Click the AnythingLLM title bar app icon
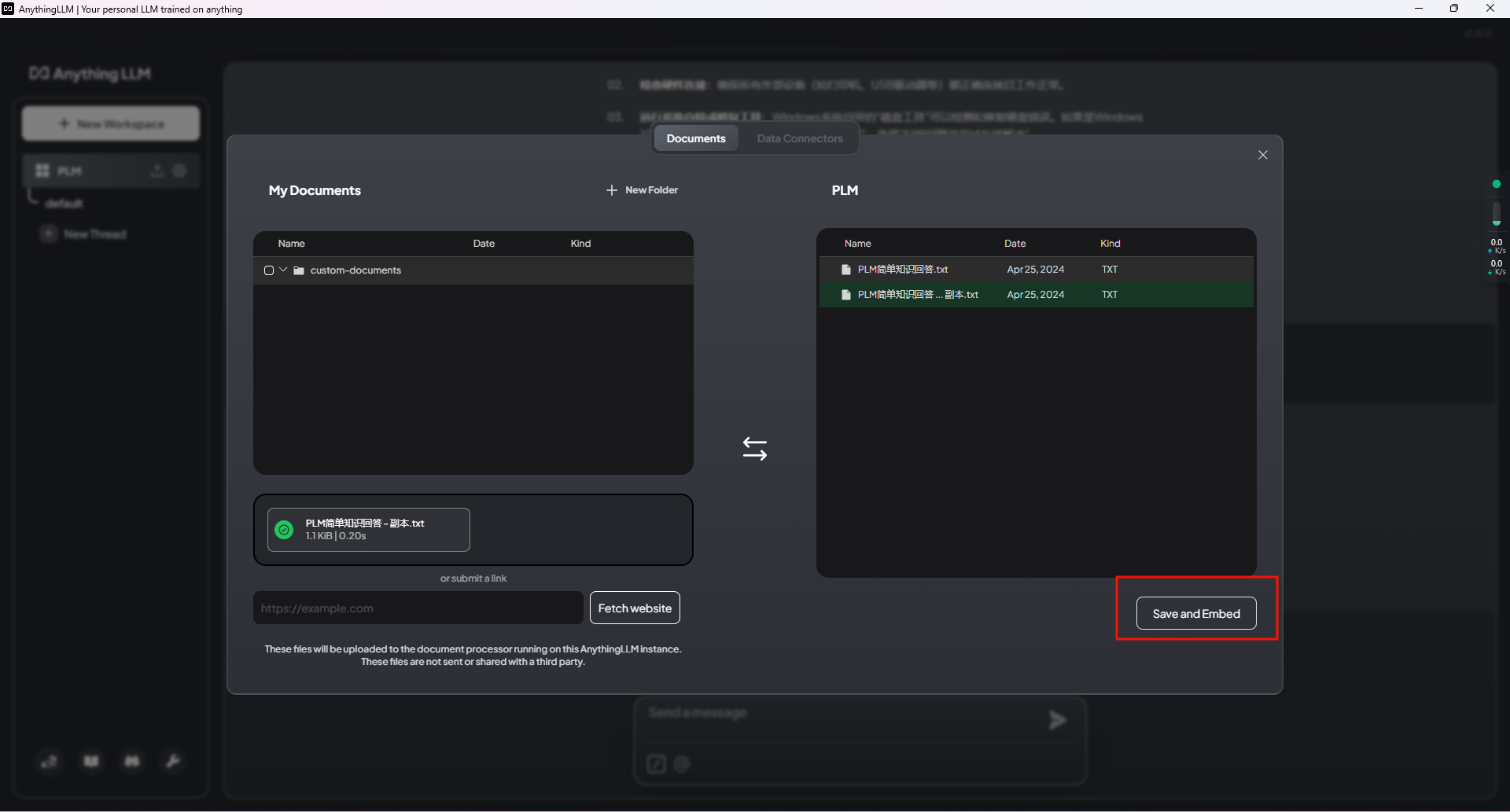This screenshot has width=1510, height=812. tap(8, 9)
